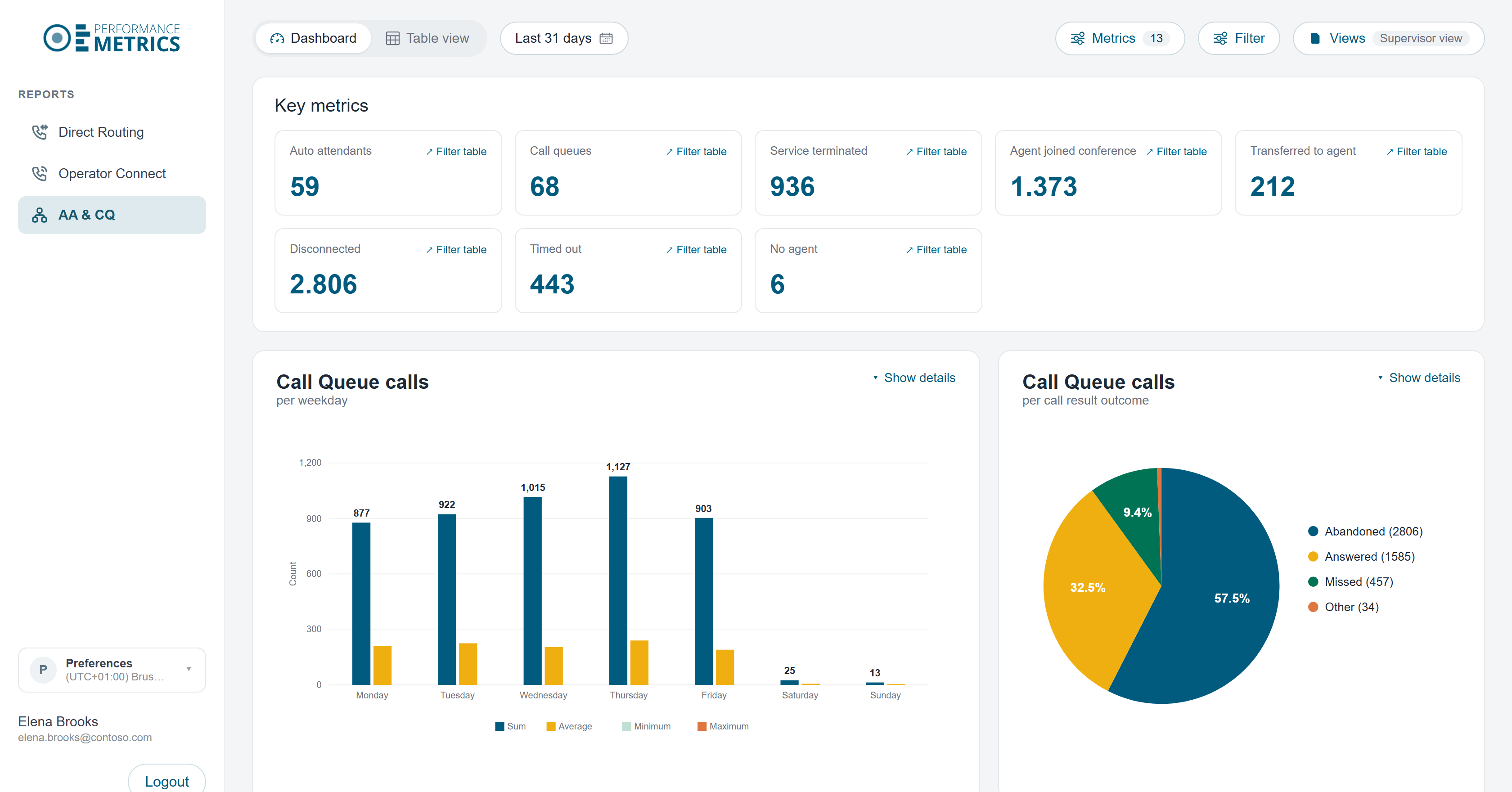Click the P avatar in Preferences

[43, 670]
